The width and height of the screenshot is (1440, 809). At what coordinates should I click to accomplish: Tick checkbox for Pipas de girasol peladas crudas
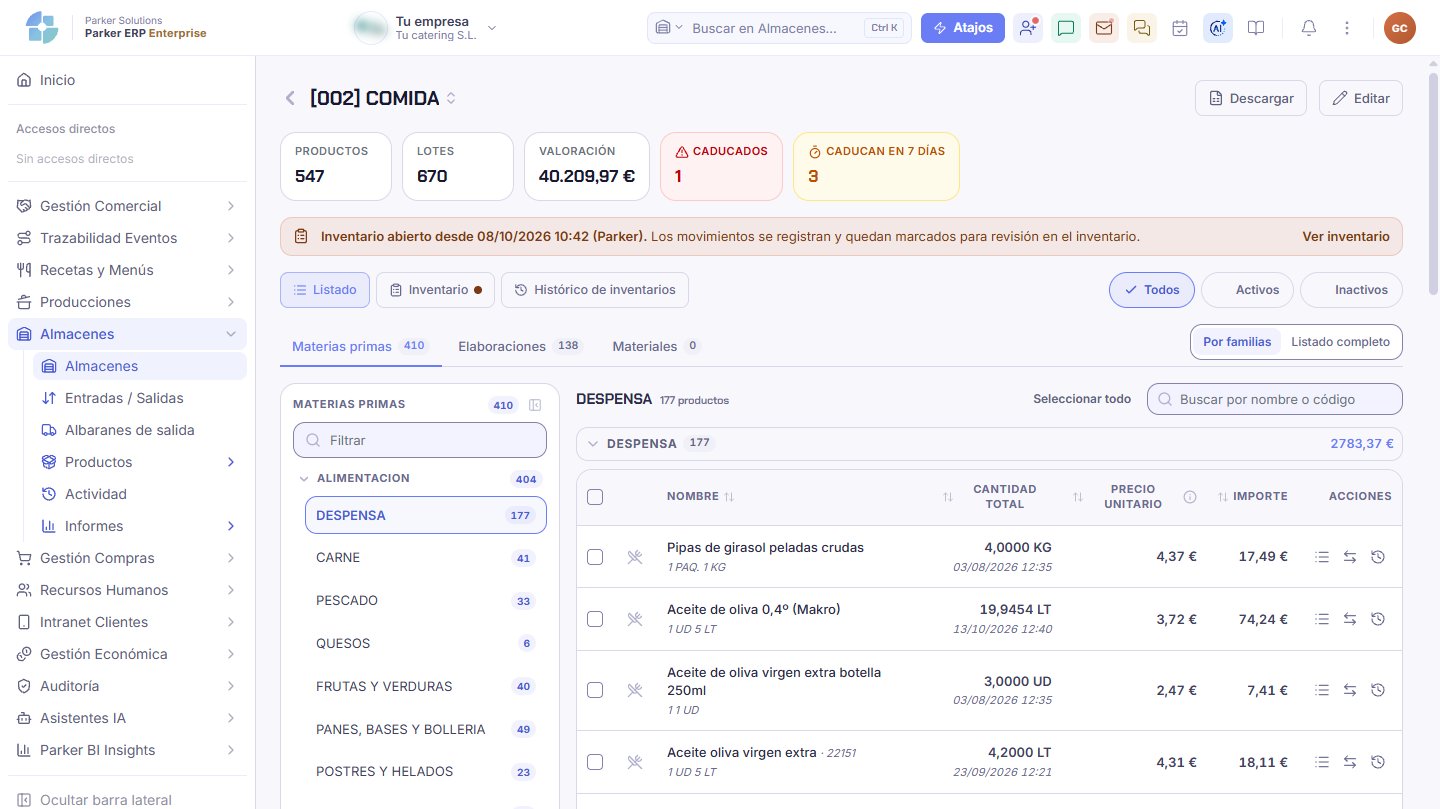click(x=595, y=557)
